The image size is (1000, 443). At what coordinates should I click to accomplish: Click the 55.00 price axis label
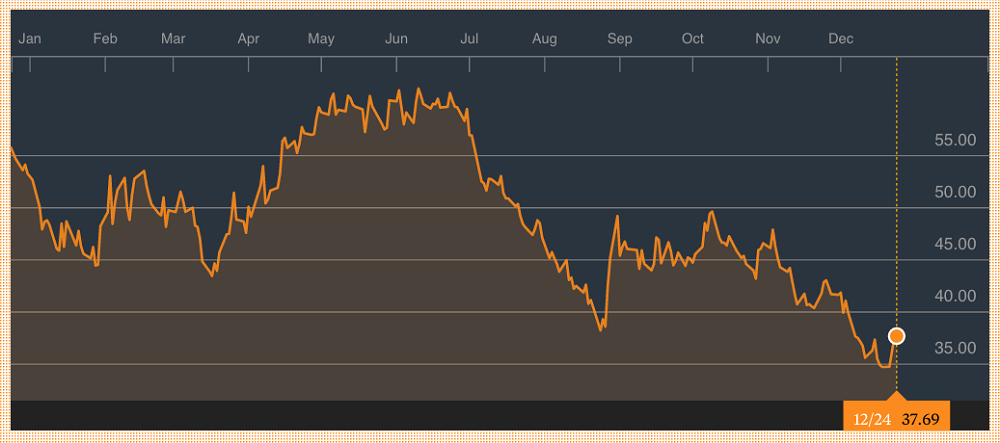point(955,140)
